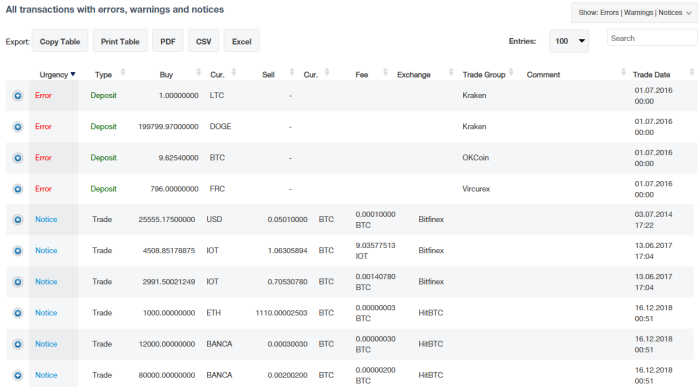Open row details icon for OKCoin BTC deposit

point(17,158)
